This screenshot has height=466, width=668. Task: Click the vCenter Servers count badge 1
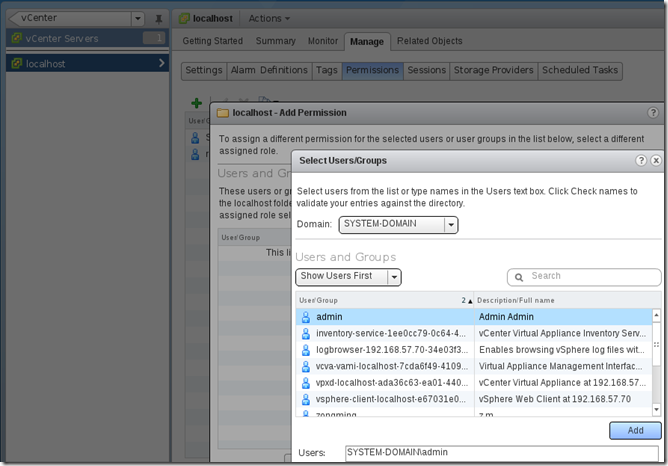[154, 38]
